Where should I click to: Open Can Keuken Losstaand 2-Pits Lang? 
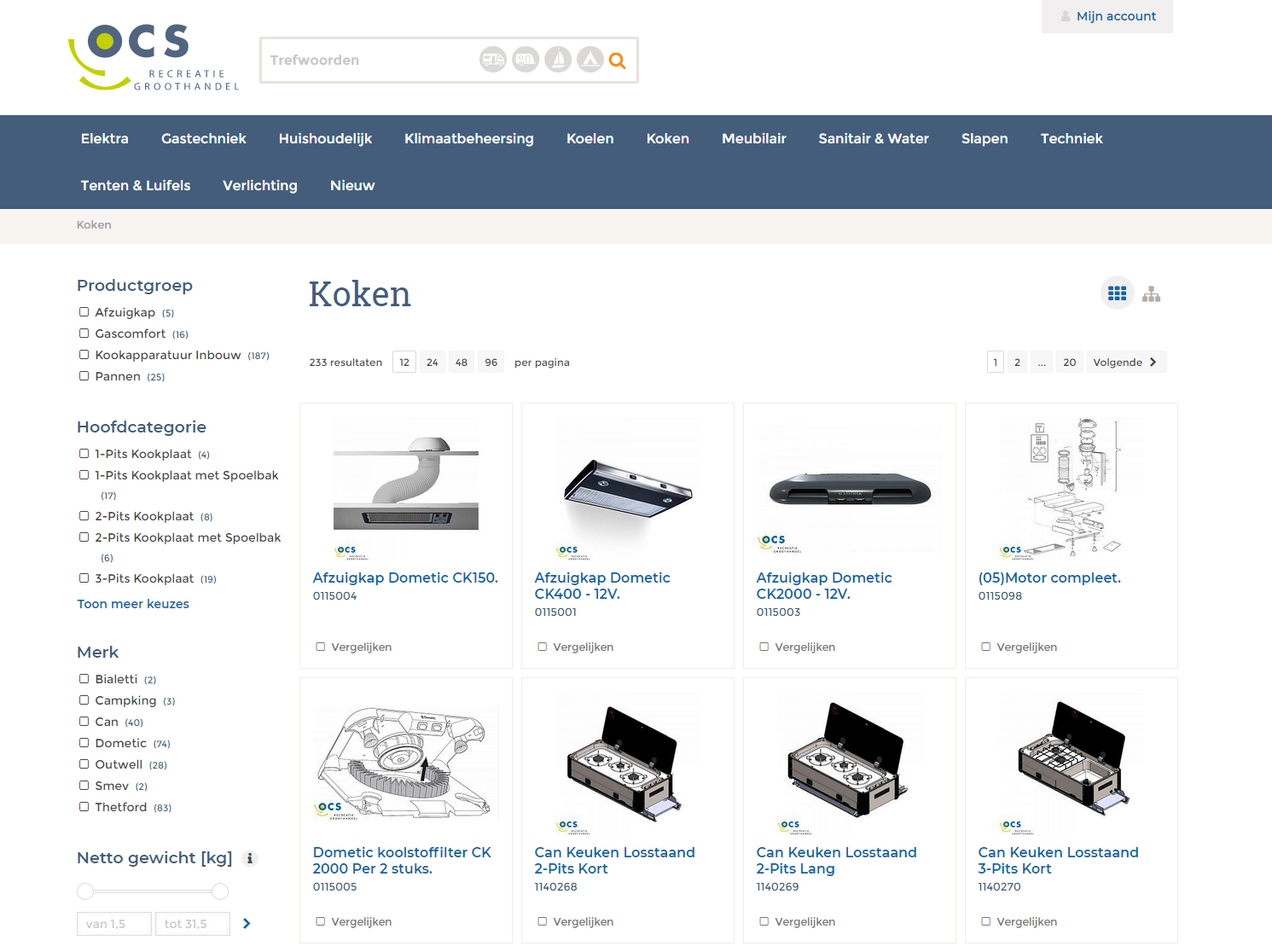tap(836, 860)
